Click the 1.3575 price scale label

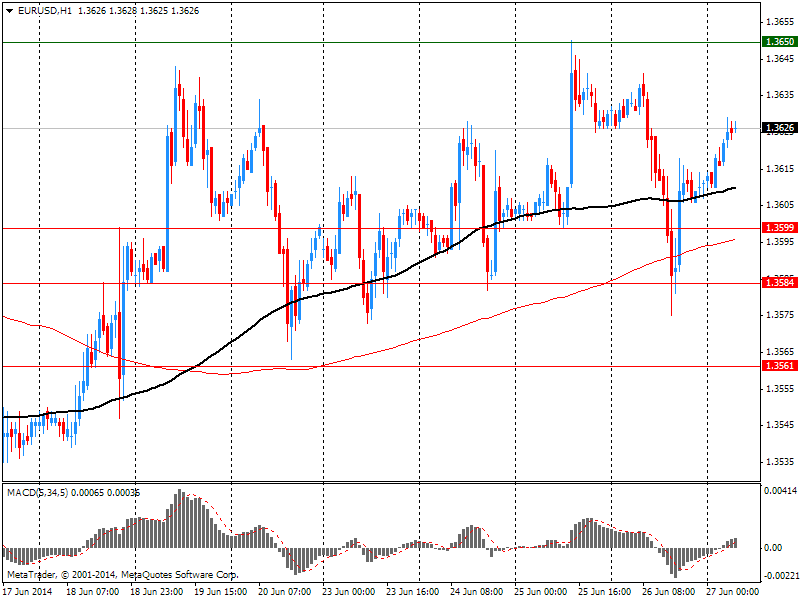click(x=781, y=315)
